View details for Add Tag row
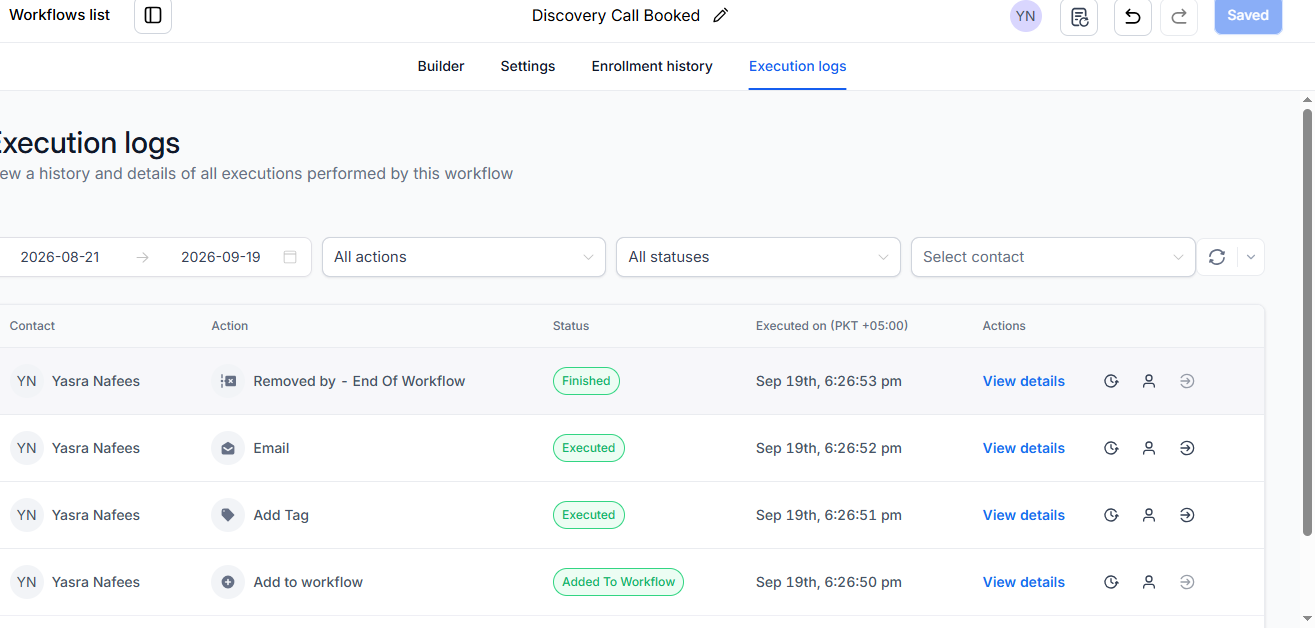 pyautogui.click(x=1024, y=515)
